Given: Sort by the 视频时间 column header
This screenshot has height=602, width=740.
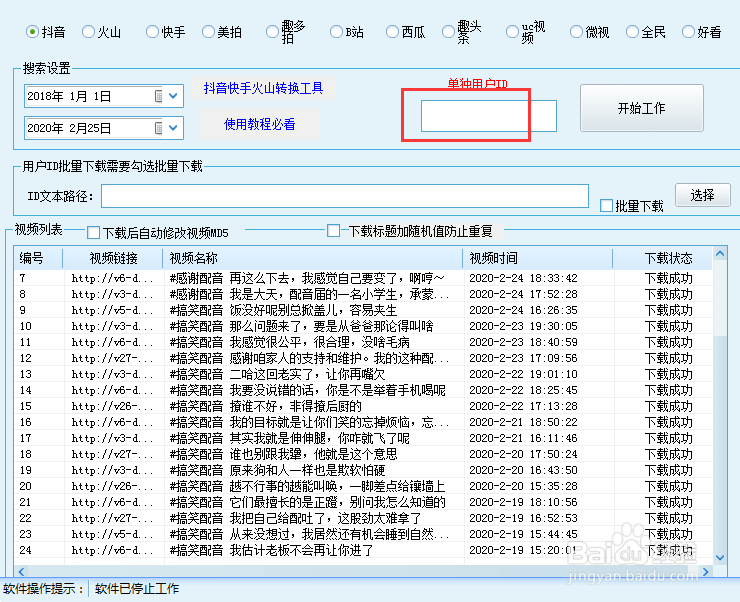Looking at the screenshot, I should click(x=538, y=258).
